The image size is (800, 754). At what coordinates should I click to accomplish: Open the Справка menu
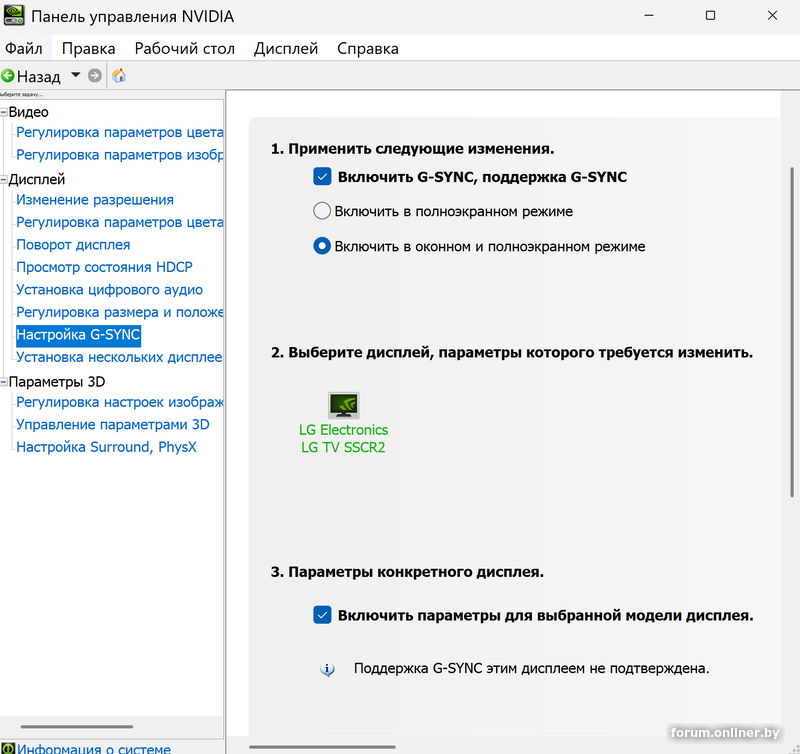[368, 48]
